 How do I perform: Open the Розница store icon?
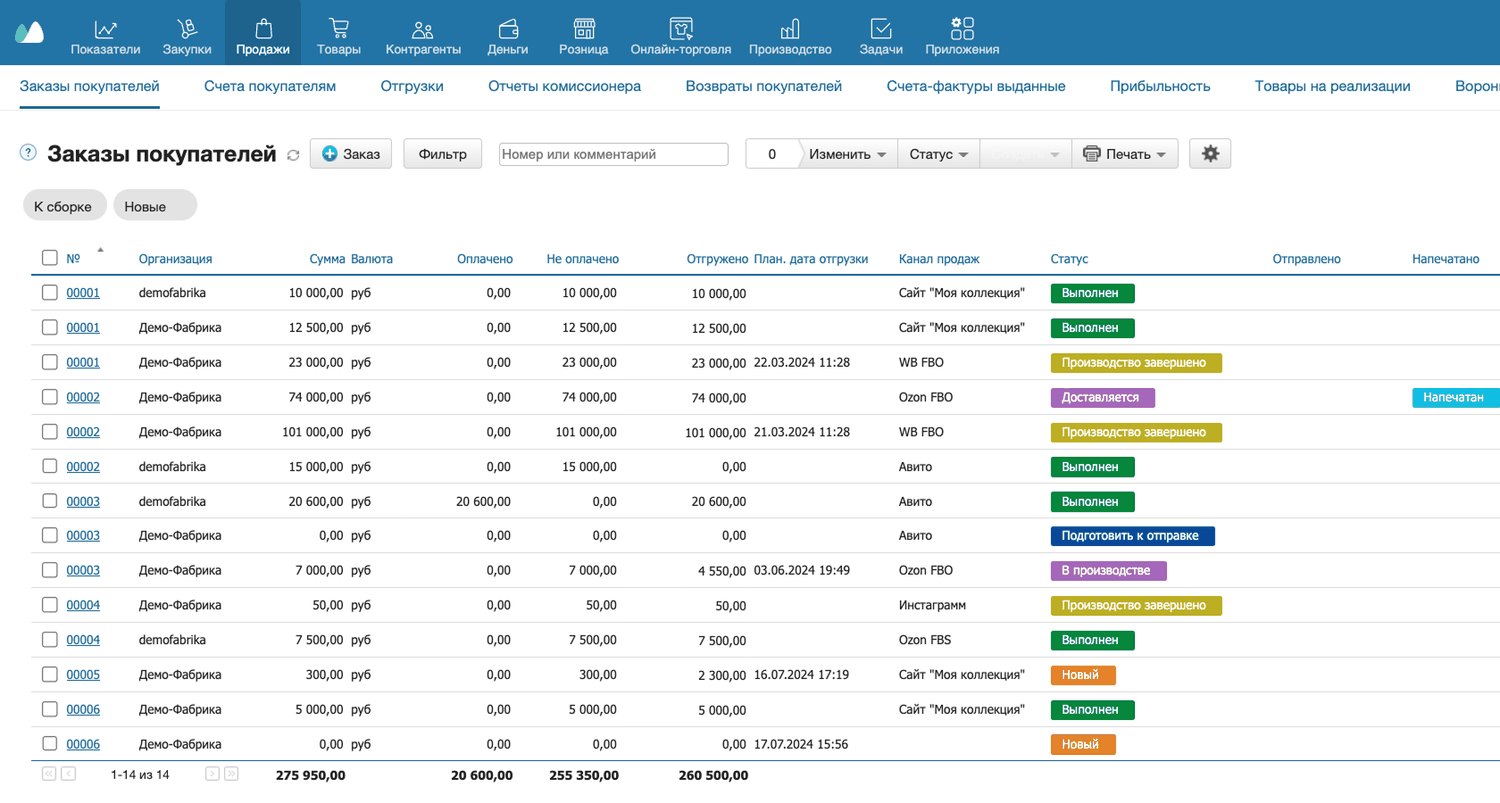[584, 29]
